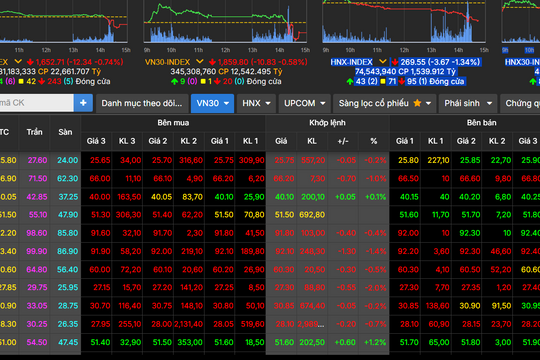The width and height of the screenshot is (540, 360).
Task: Click the 269.55 HNX index value
Action: 413,62
